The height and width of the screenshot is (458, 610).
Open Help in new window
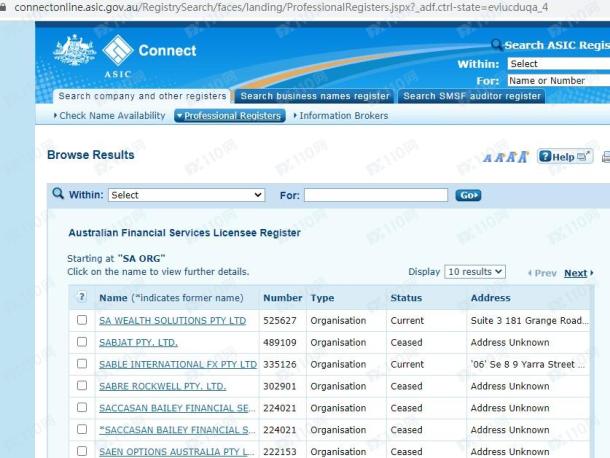565,156
